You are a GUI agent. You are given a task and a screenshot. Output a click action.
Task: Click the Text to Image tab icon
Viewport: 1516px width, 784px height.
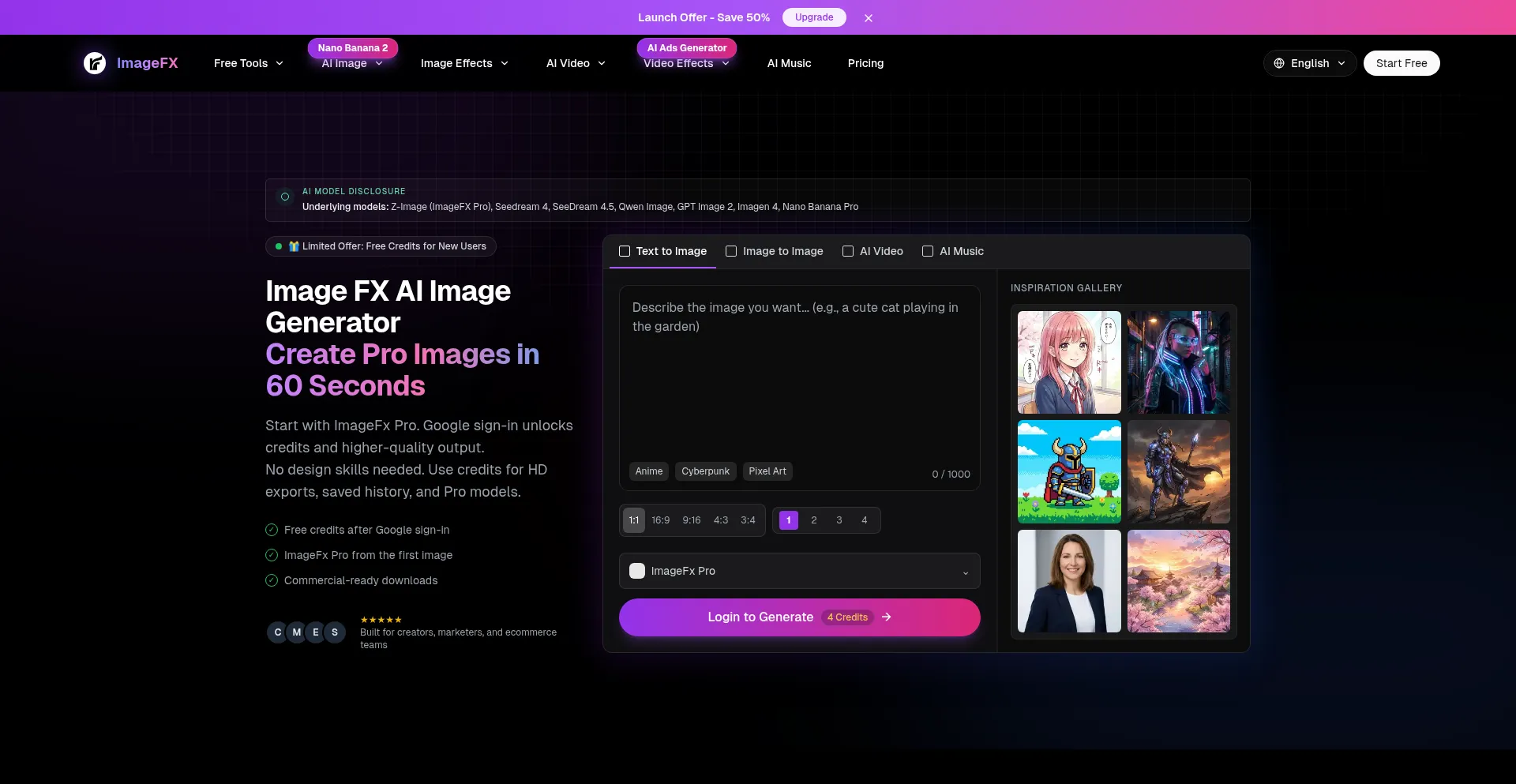point(625,251)
